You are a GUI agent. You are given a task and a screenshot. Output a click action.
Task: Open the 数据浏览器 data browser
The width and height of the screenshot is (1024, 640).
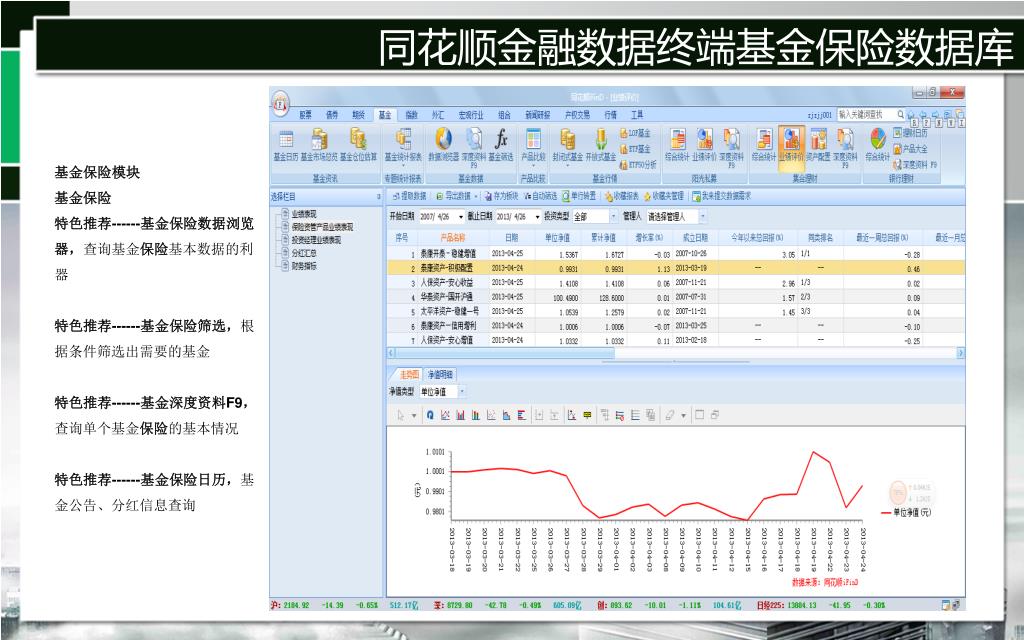(443, 146)
